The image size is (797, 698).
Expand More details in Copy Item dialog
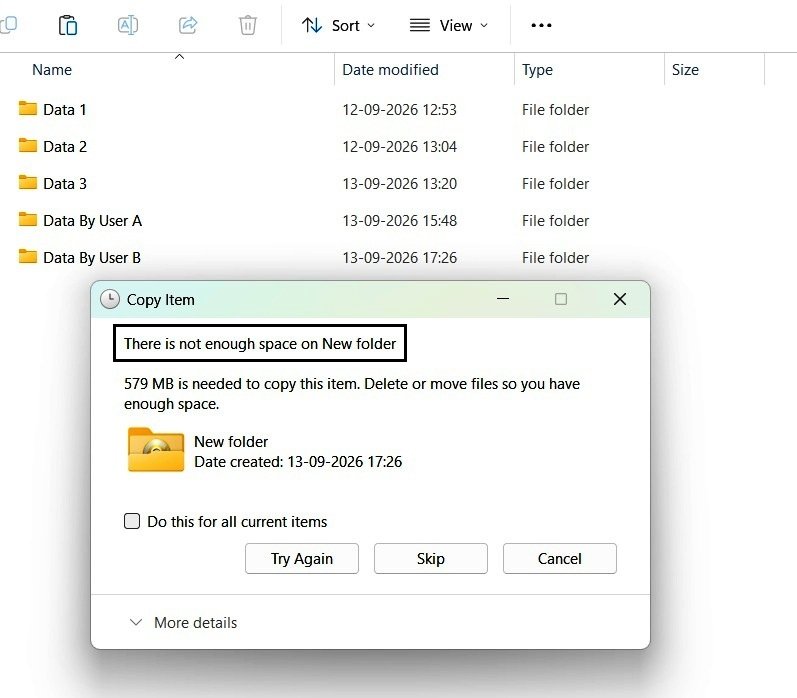(x=183, y=622)
